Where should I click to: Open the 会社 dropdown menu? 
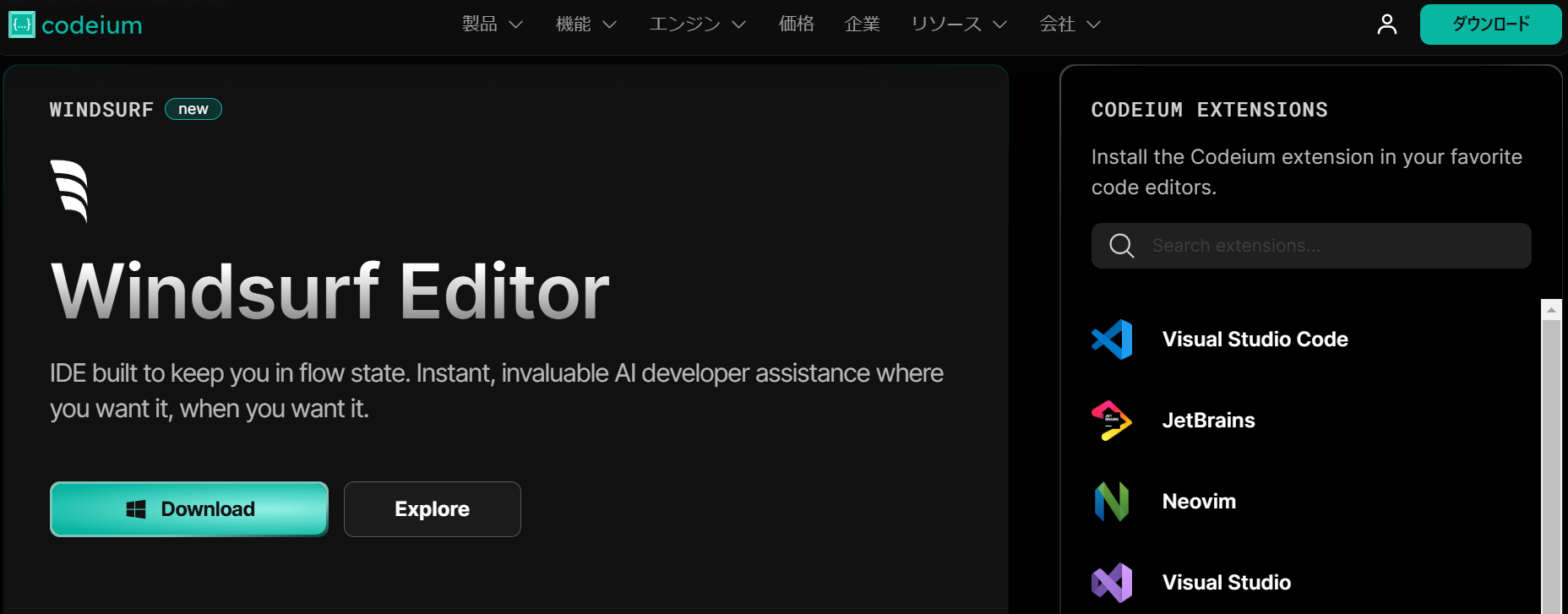pyautogui.click(x=1070, y=24)
